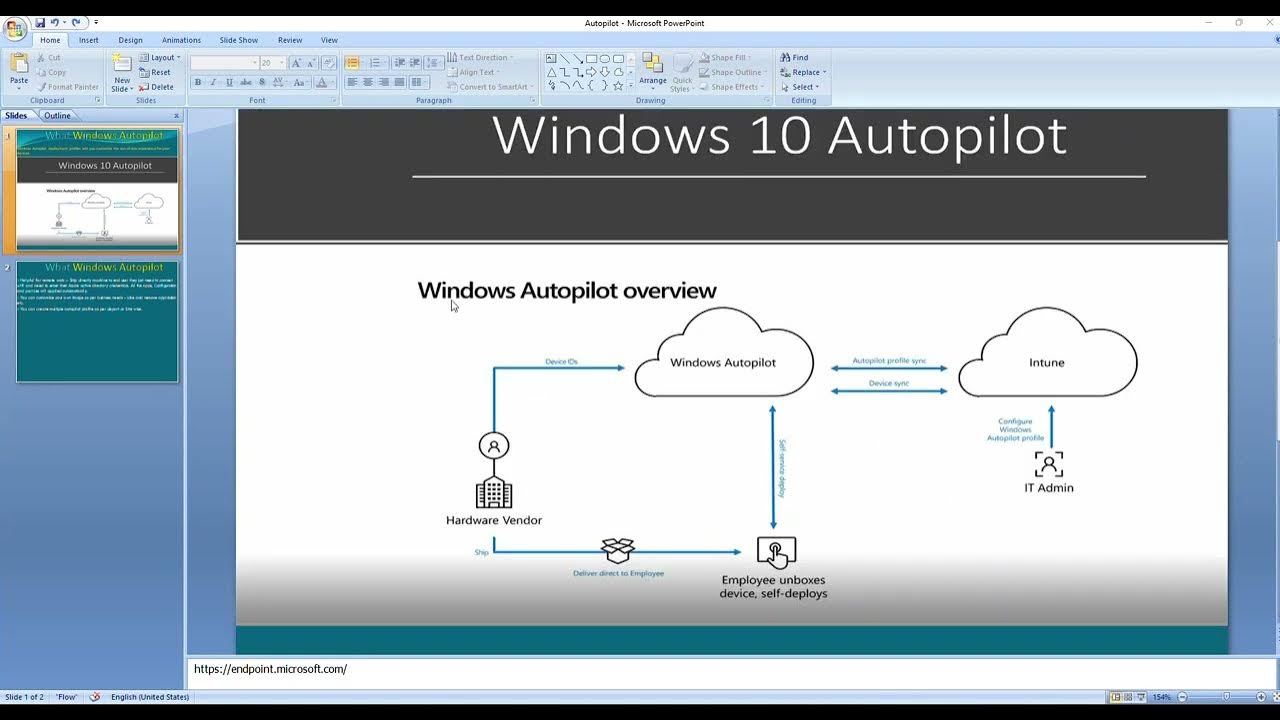Select slide 2 thumbnail
The height and width of the screenshot is (720, 1280).
tap(97, 322)
